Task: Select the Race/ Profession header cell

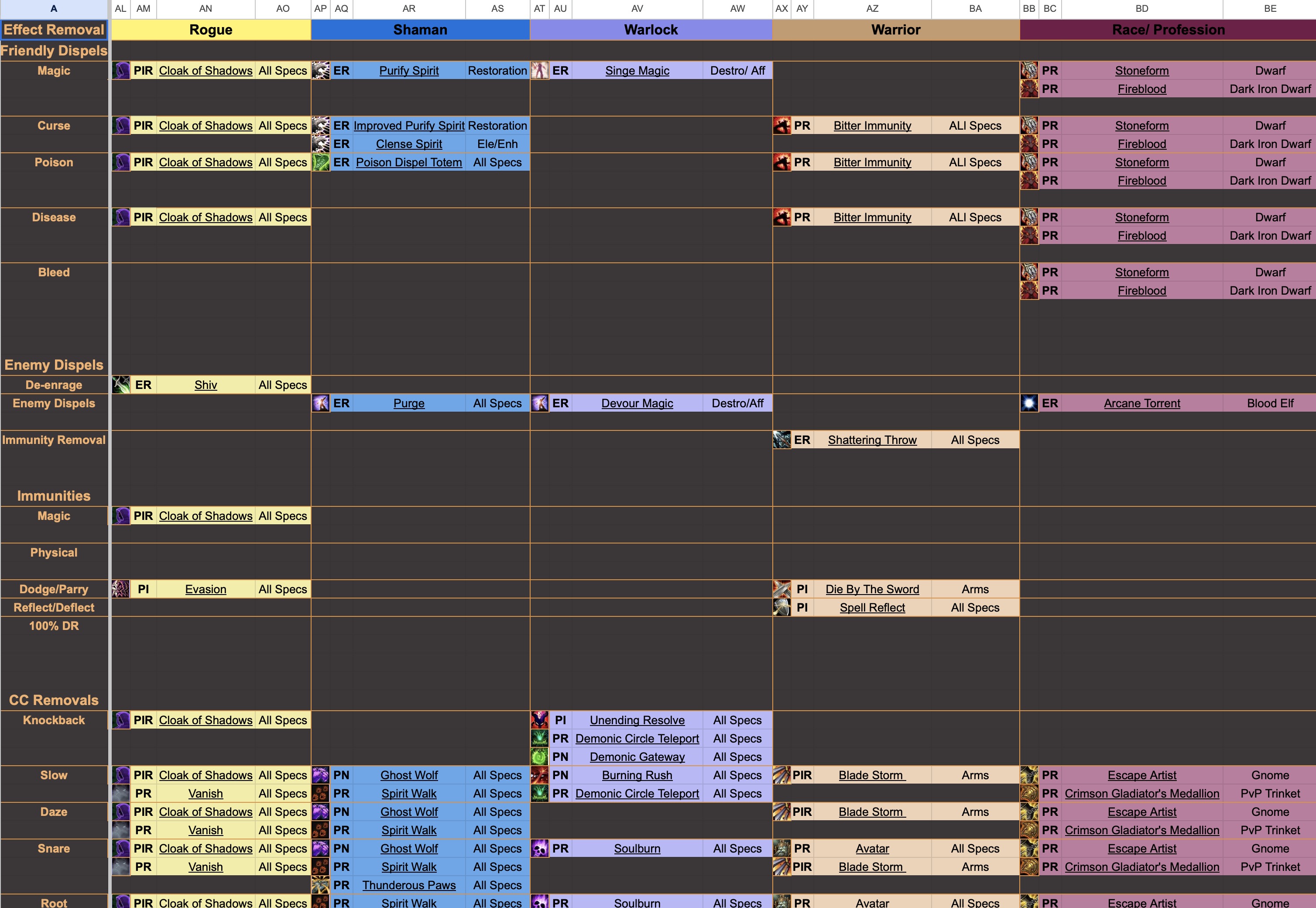Action: (x=1168, y=30)
